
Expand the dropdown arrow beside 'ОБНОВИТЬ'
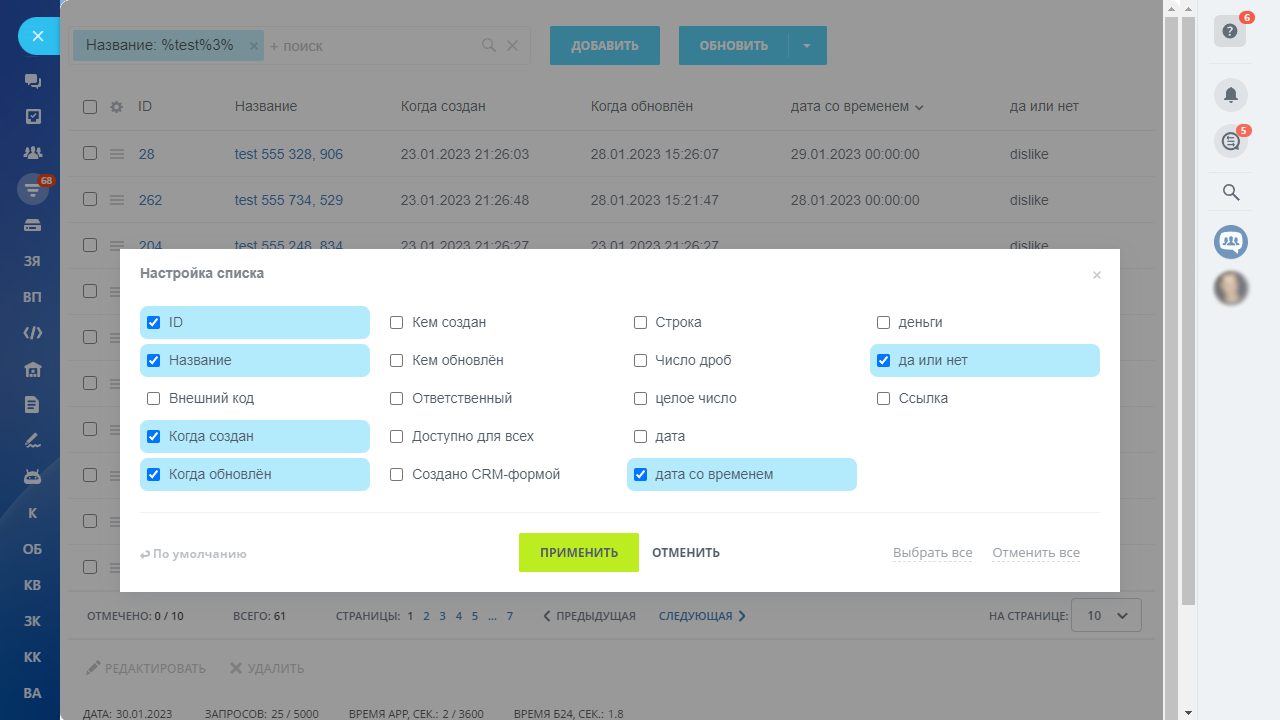[808, 46]
